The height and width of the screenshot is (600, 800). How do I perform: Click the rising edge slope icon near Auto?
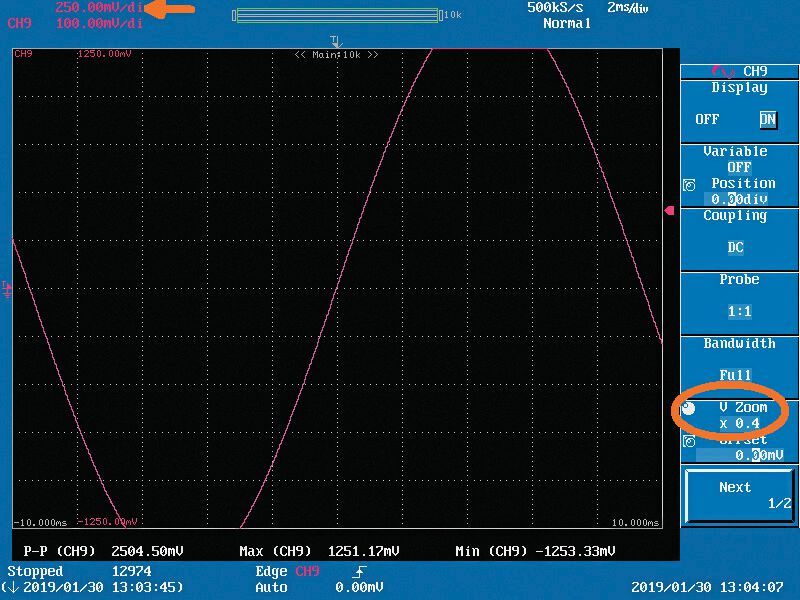[358, 570]
